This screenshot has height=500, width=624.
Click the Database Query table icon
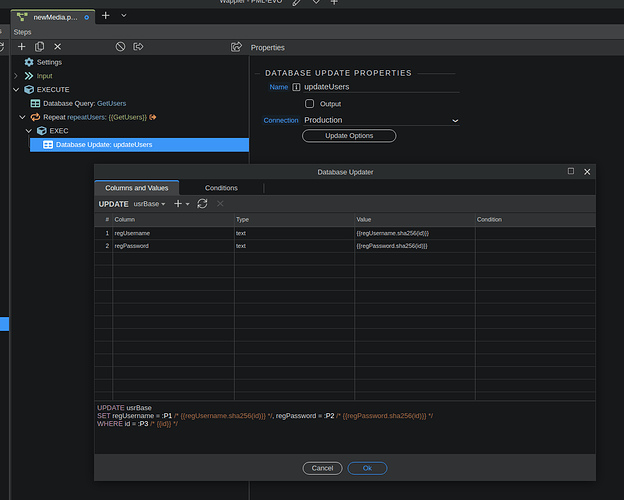click(35, 104)
